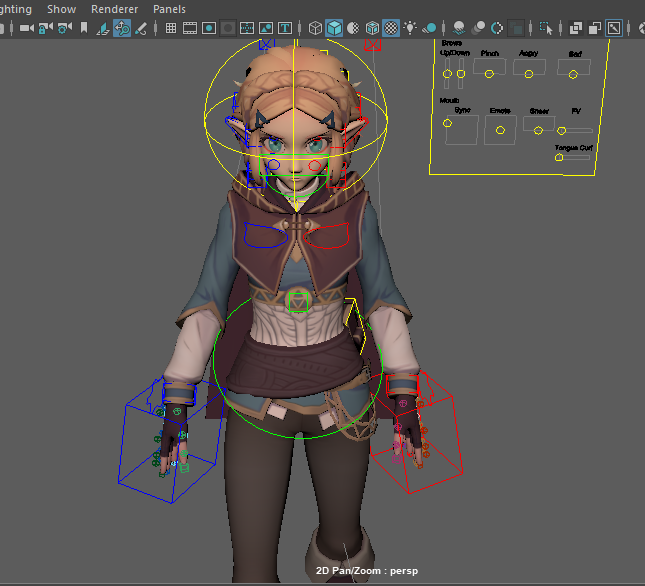This screenshot has width=645, height=586.
Task: Select the green square belt buckle control
Action: coord(298,302)
